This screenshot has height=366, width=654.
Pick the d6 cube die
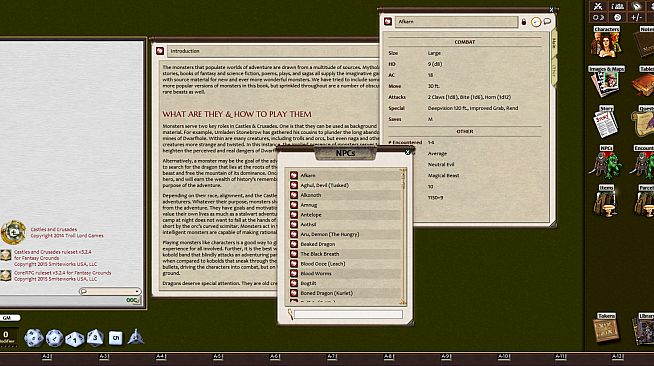click(116, 338)
